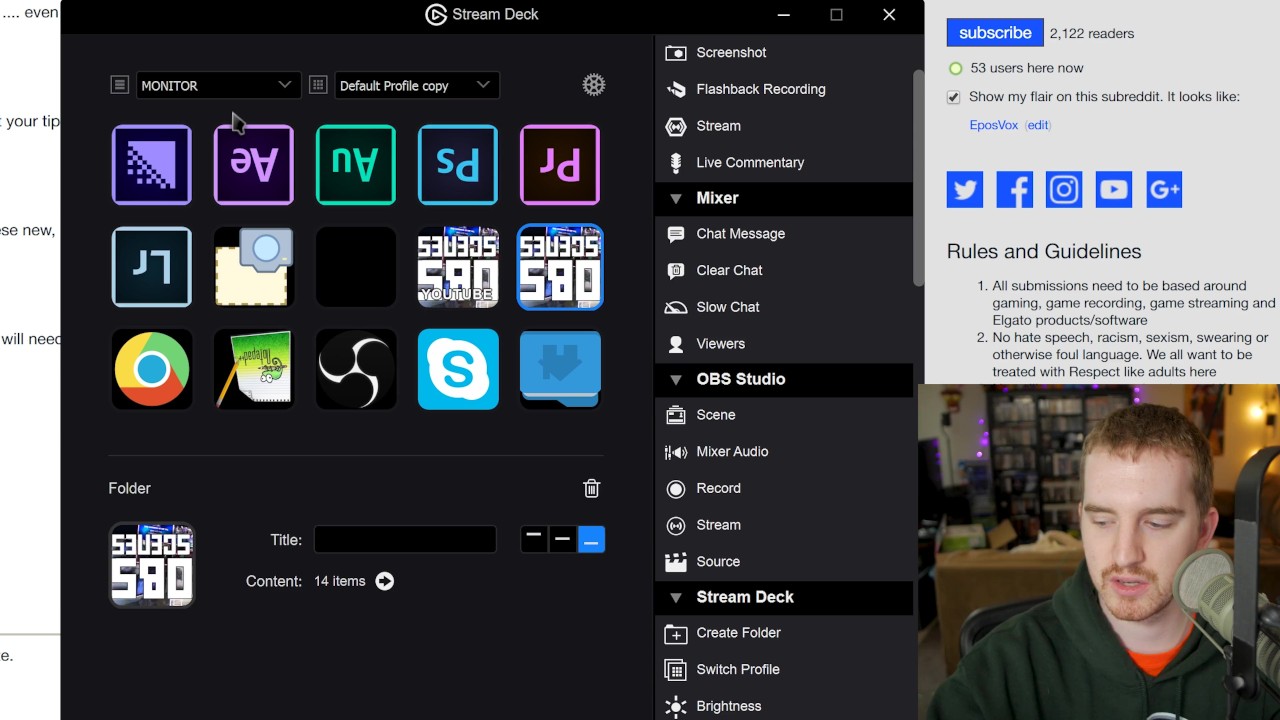Toggle Show my flair checkbox
1280x720 pixels.
(954, 97)
